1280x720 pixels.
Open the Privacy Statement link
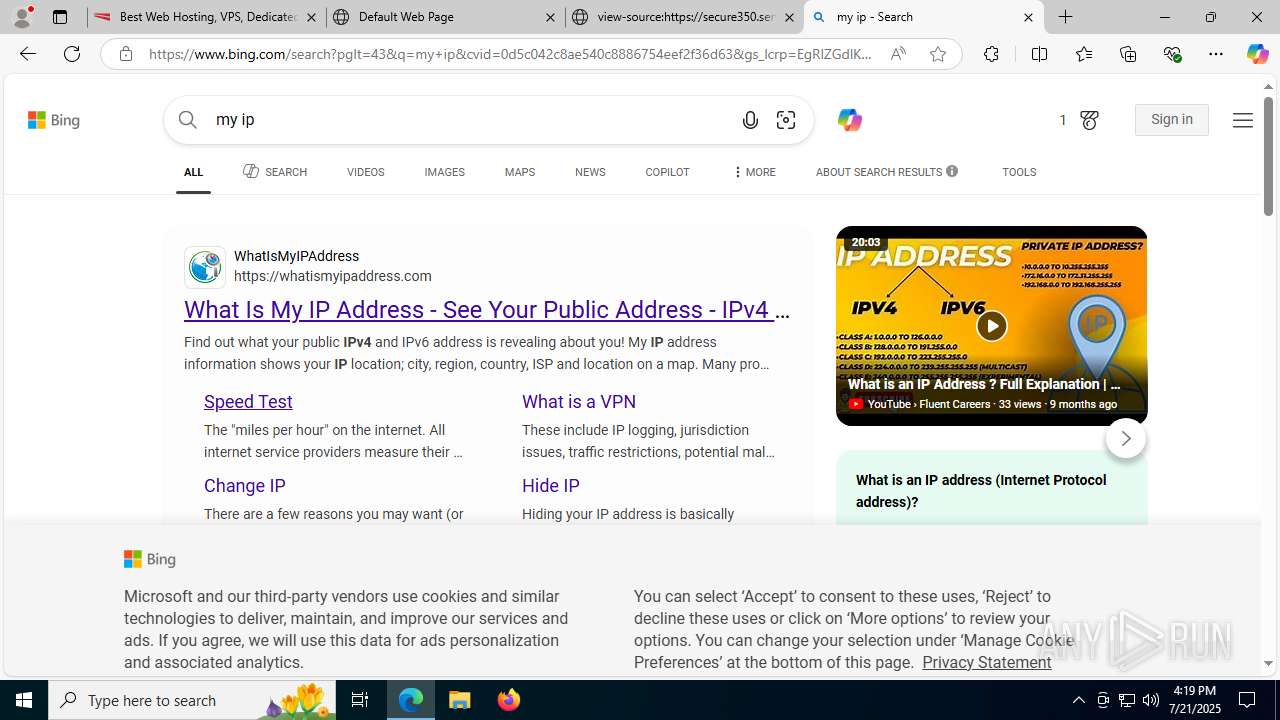[986, 662]
